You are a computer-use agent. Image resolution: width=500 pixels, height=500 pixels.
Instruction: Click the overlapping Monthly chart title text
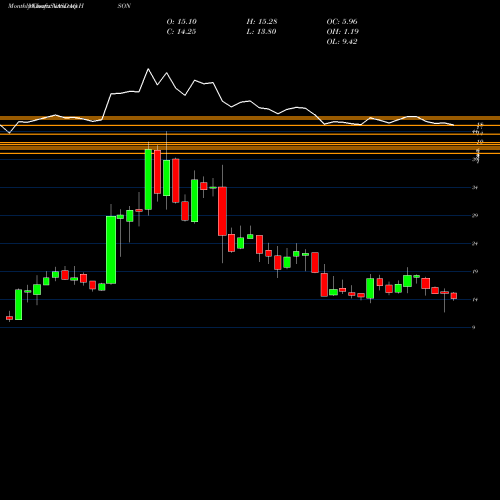(x=46, y=6)
